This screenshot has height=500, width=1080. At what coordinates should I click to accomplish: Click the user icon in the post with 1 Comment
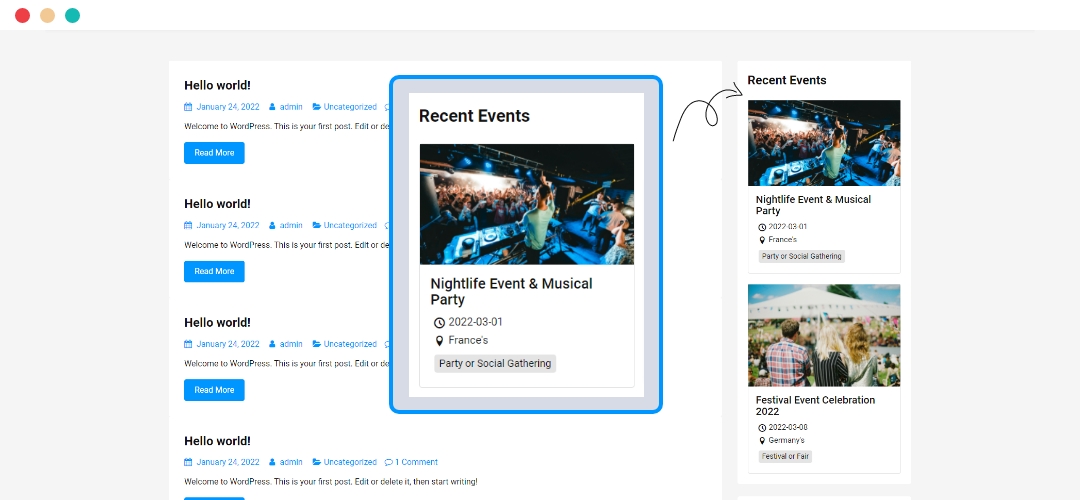pyautogui.click(x=272, y=462)
